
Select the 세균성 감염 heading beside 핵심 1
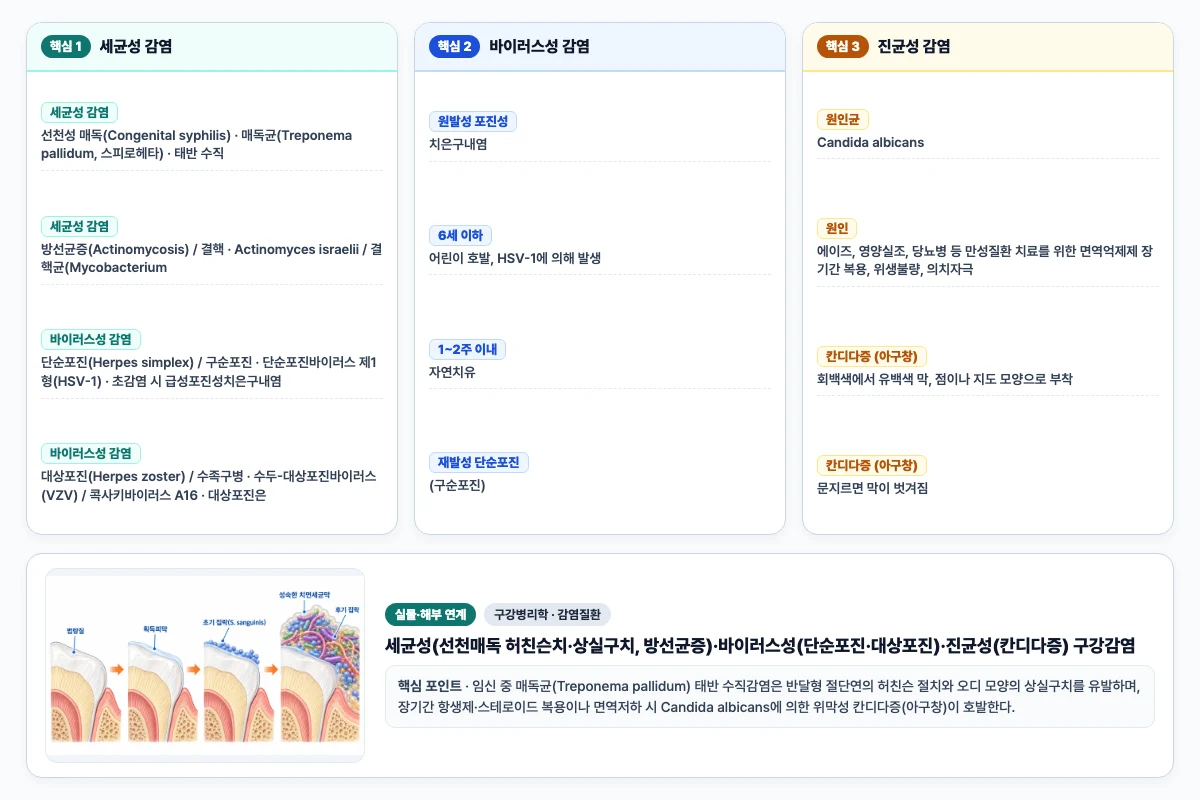click(x=136, y=46)
